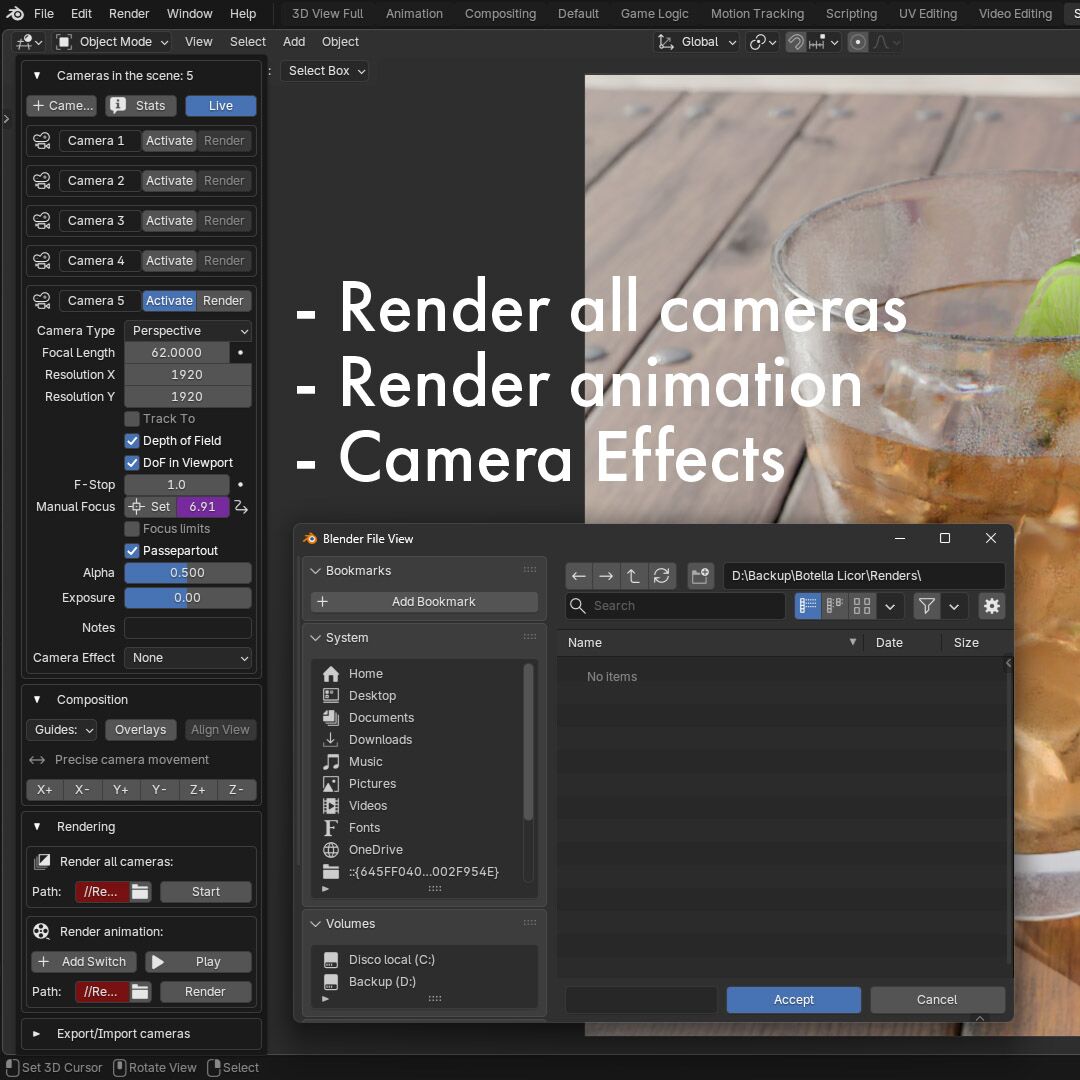Click the camera icon next to Camera 3
The image size is (1080, 1080).
pyautogui.click(x=42, y=221)
